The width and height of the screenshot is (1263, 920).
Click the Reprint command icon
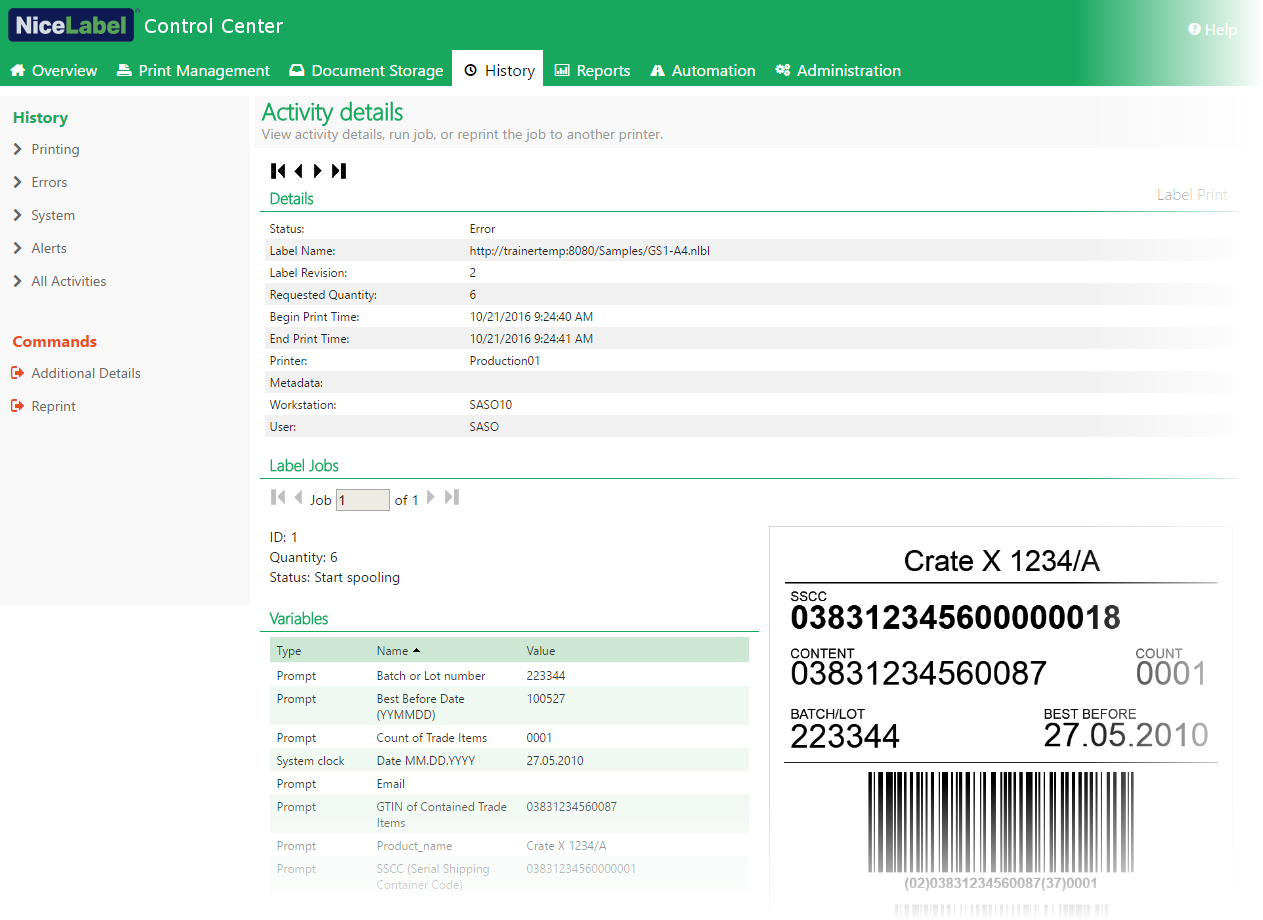[17, 406]
